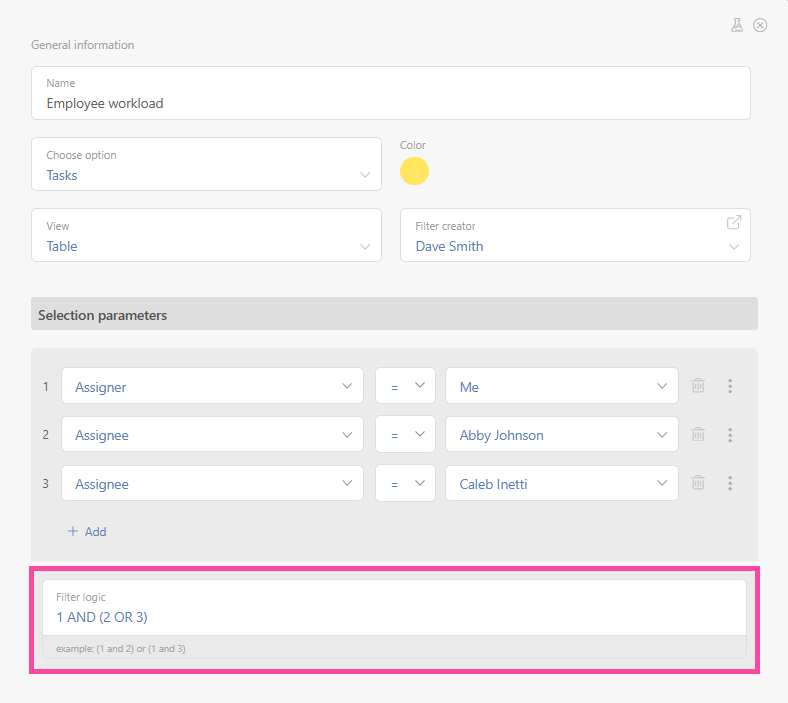788x703 pixels.
Task: Open the Assigner field dropdown
Action: pyautogui.click(x=211, y=386)
